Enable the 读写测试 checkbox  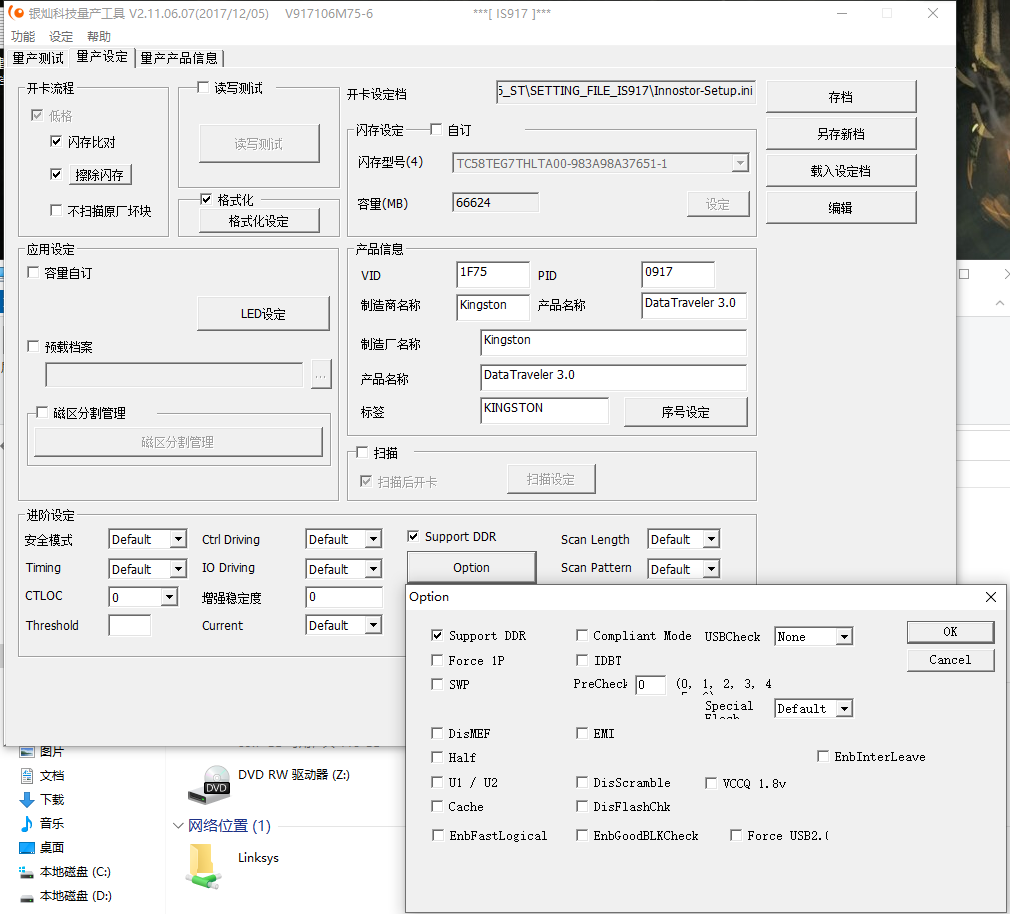pos(203,87)
